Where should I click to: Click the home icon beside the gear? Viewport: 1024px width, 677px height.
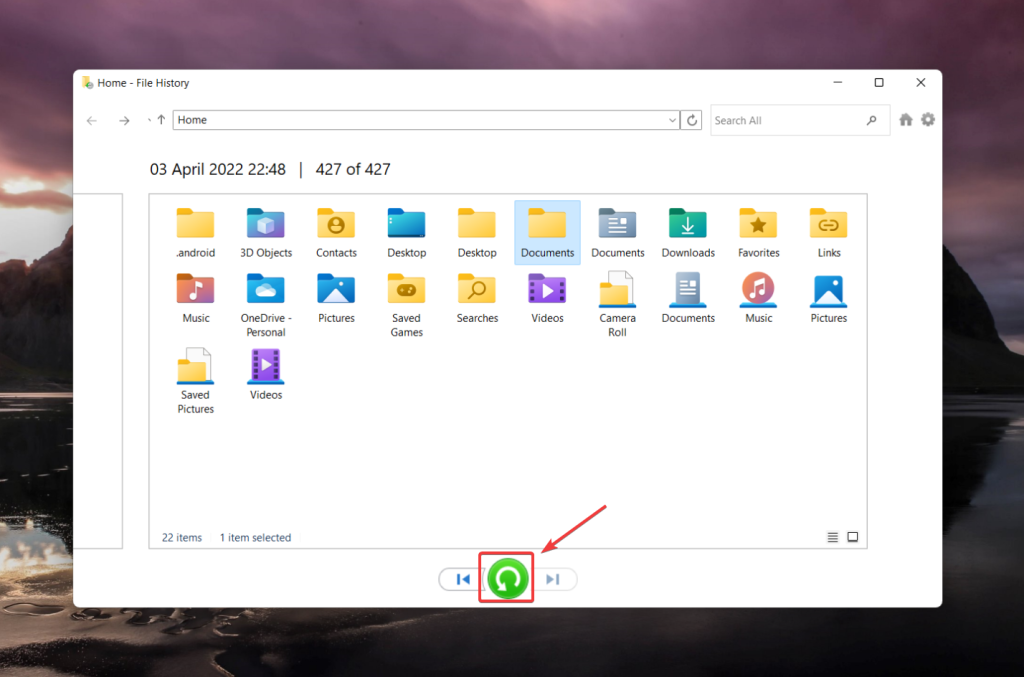(905, 119)
